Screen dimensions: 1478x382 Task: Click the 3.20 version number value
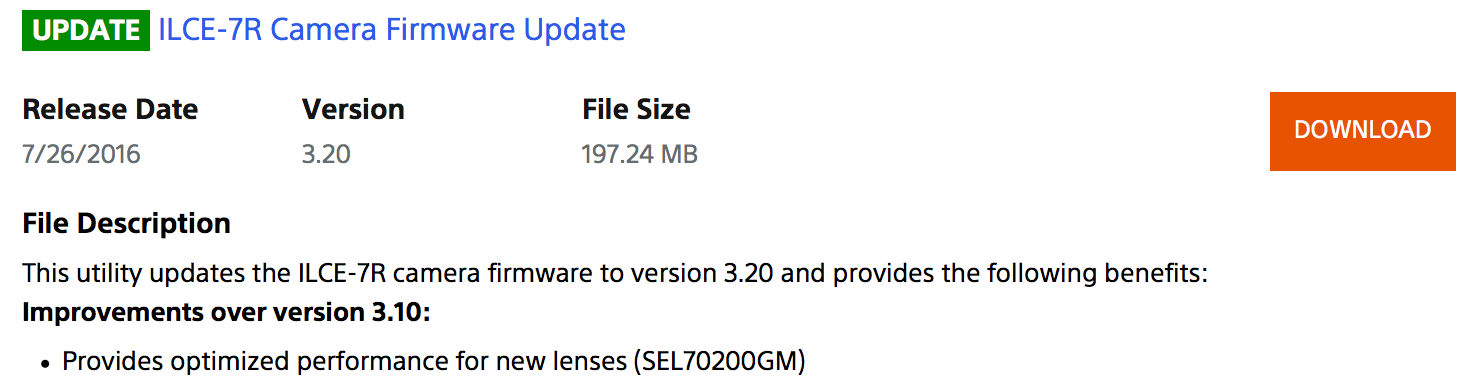[326, 155]
